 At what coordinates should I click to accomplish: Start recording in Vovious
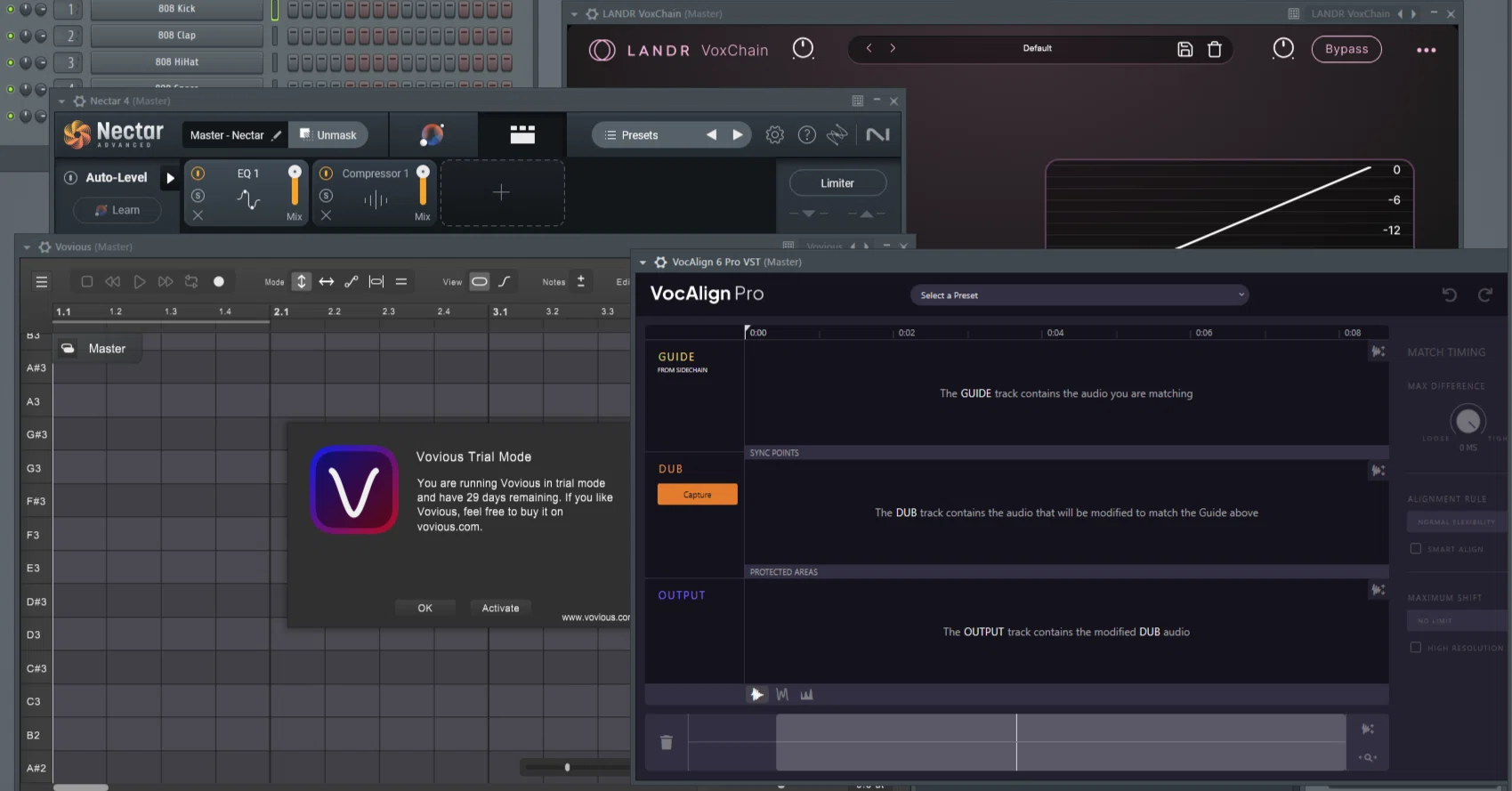pyautogui.click(x=219, y=282)
